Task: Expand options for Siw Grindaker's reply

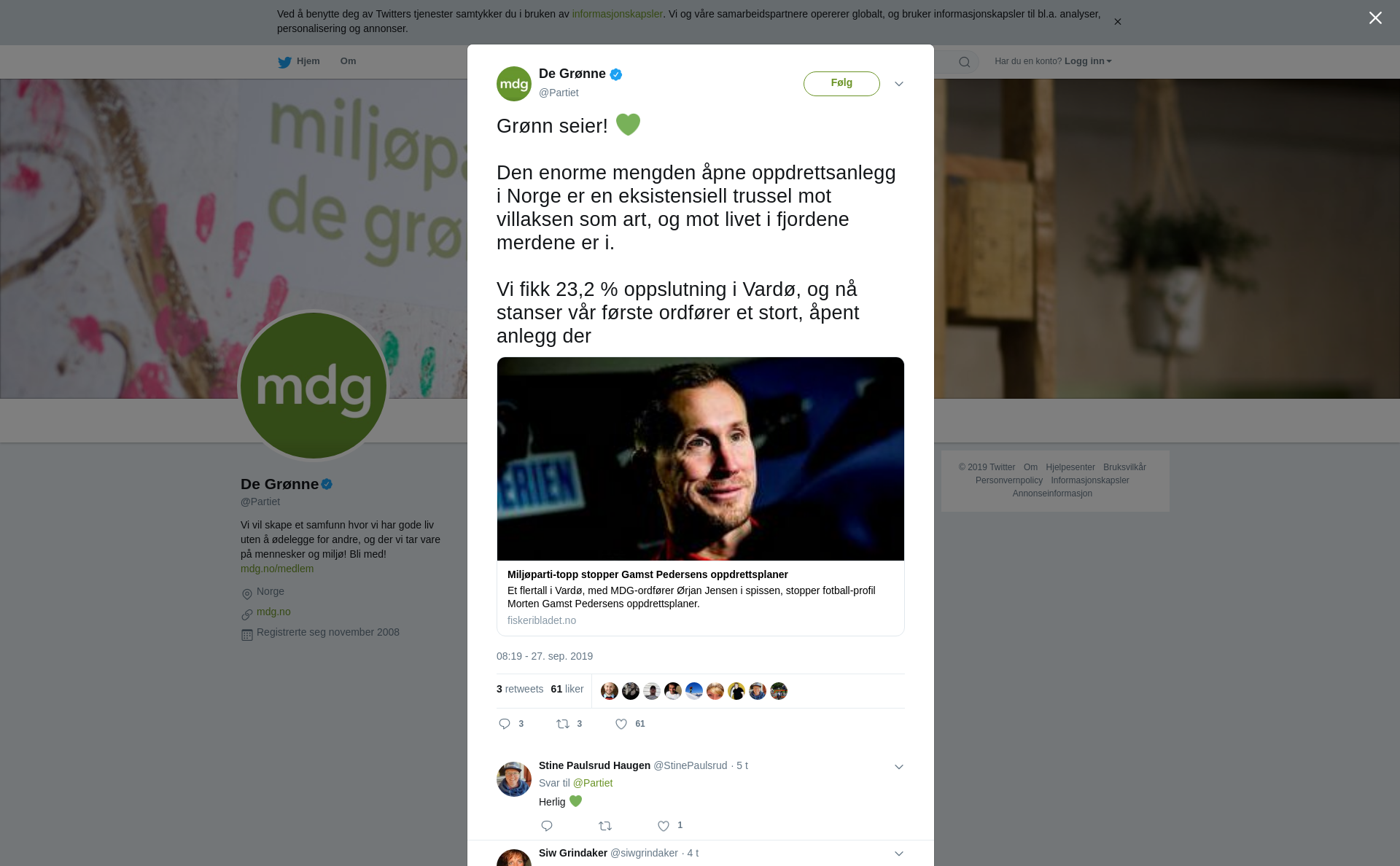Action: 899,854
